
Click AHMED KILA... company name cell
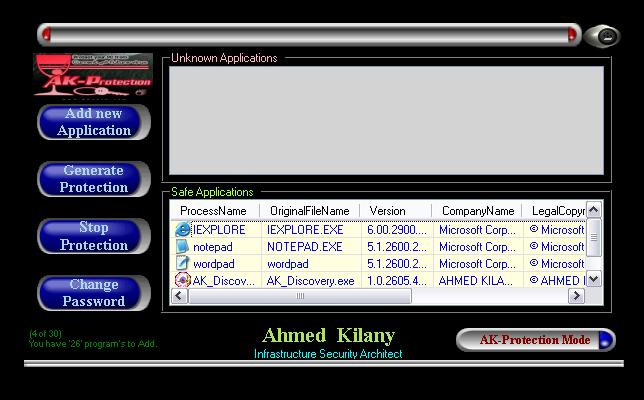pos(476,280)
